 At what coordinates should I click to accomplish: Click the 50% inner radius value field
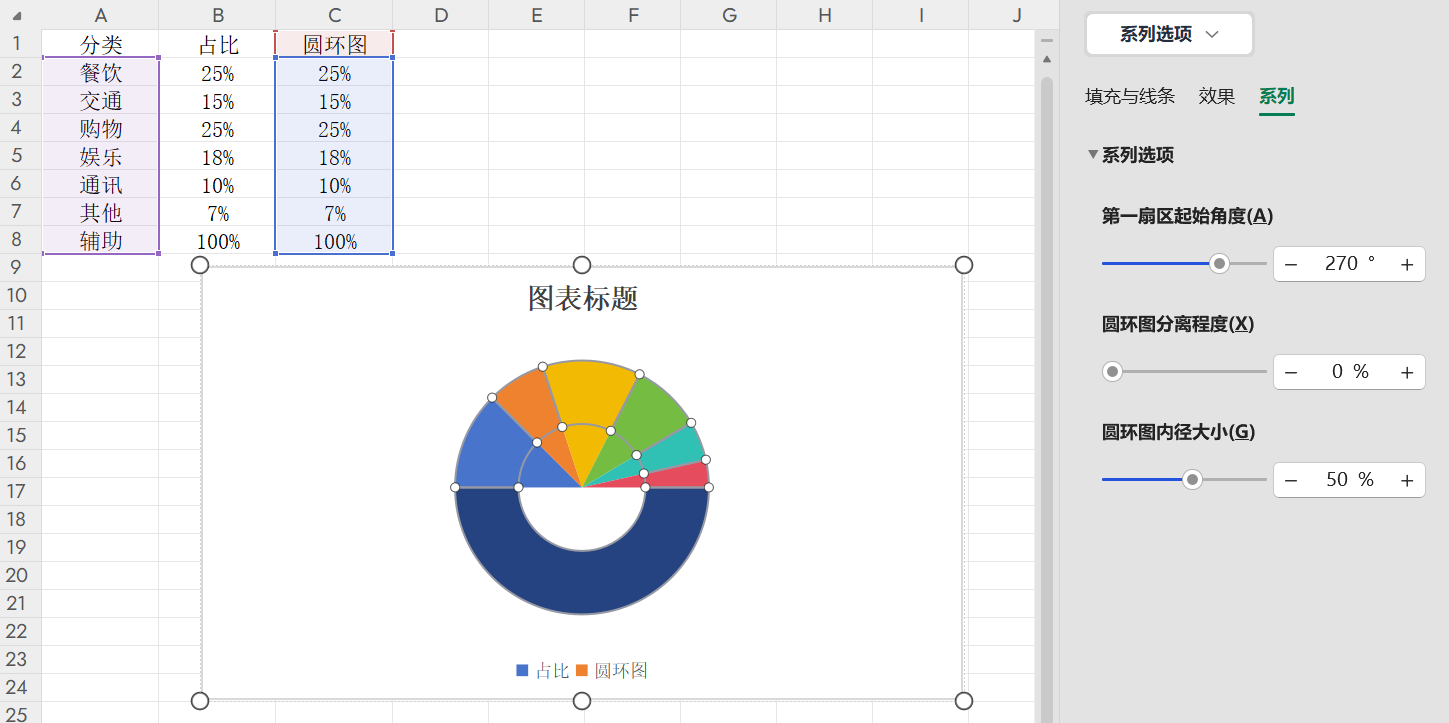tap(1348, 479)
